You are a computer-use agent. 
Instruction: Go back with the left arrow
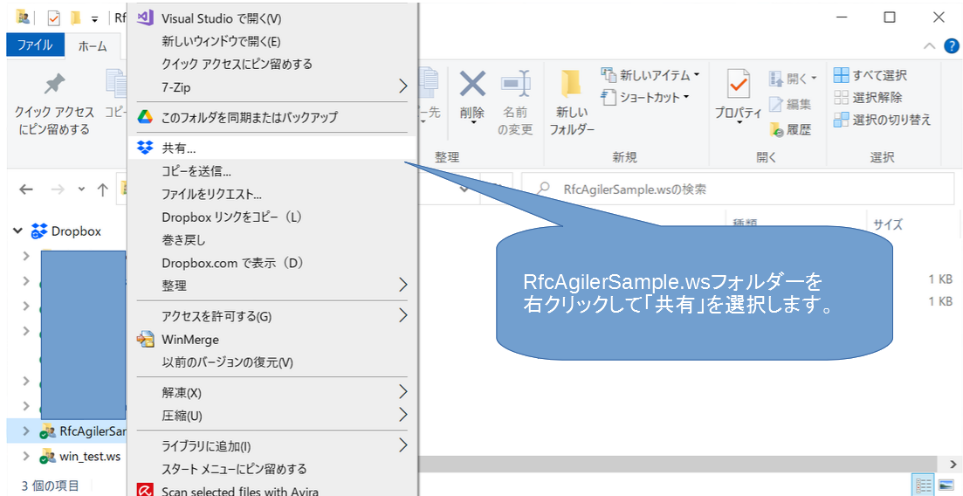[x=26, y=189]
